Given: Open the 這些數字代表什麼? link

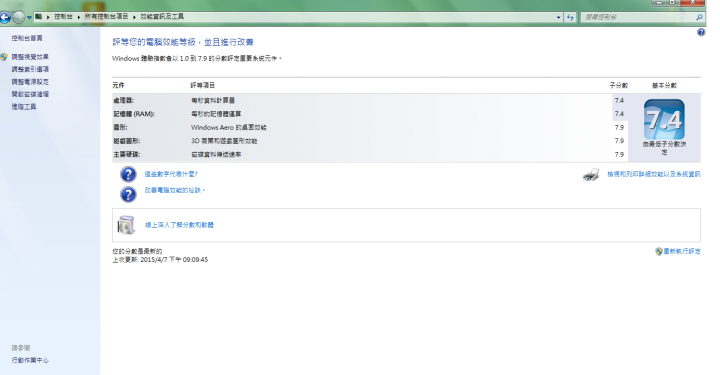Looking at the screenshot, I should click(x=171, y=174).
